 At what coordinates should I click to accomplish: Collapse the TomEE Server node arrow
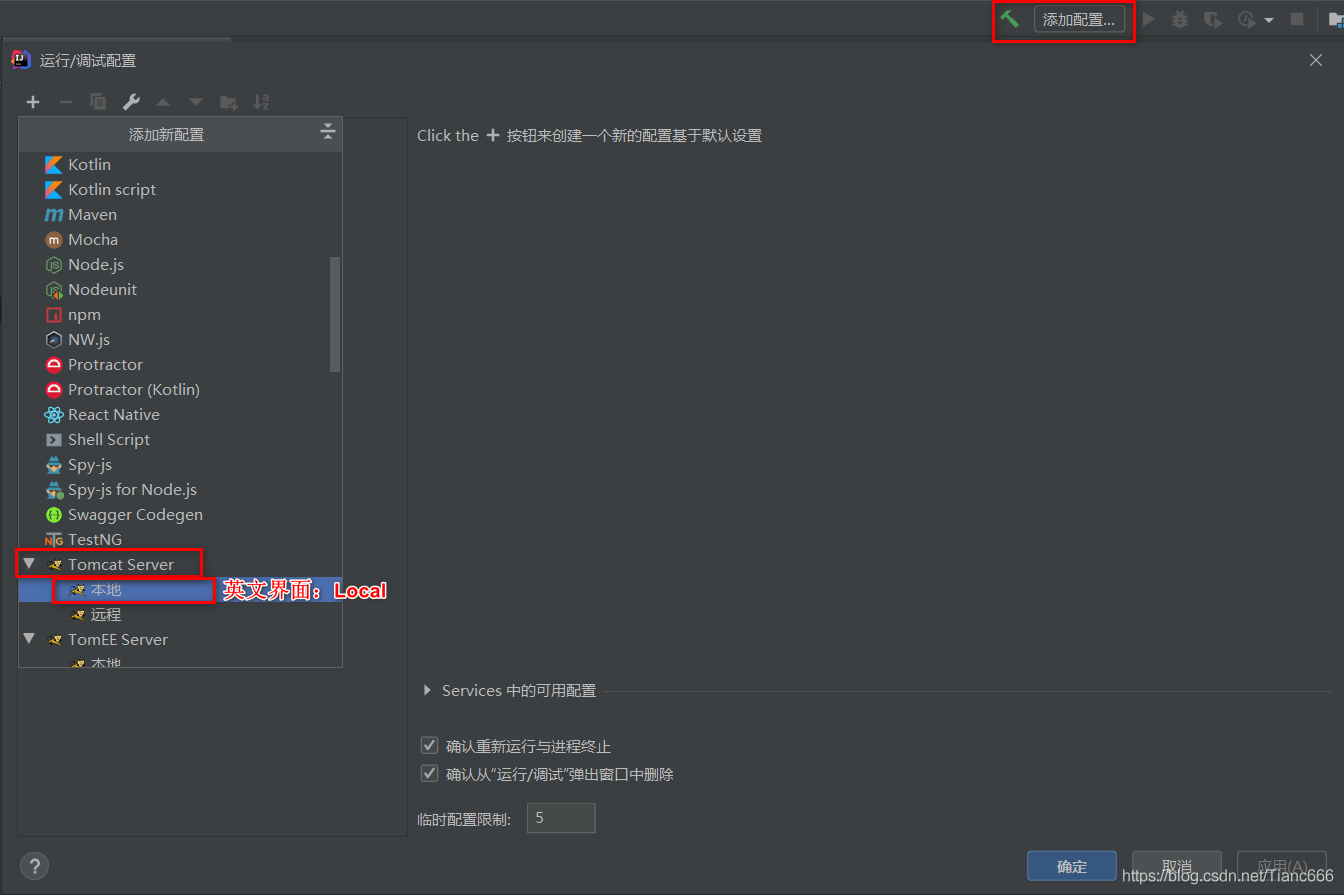tap(29, 639)
